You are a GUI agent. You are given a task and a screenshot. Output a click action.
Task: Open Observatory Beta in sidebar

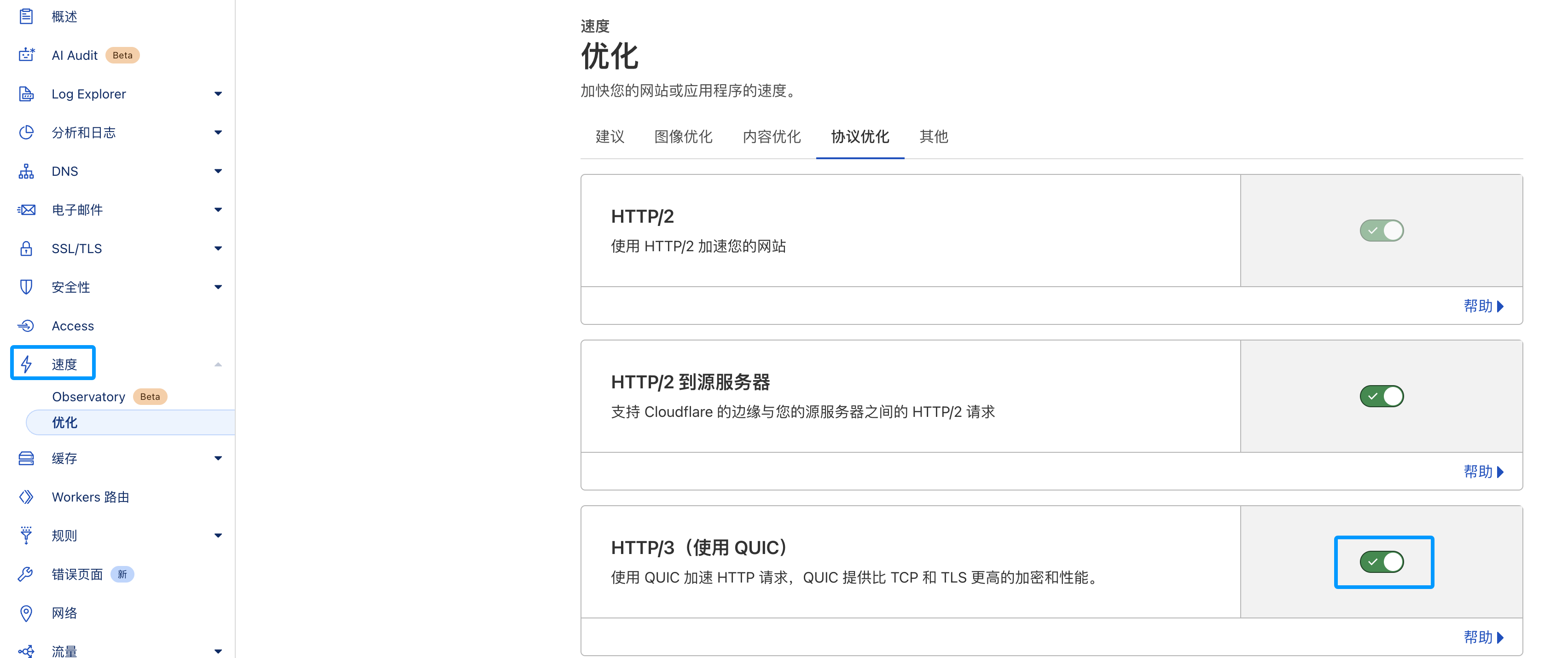tap(89, 397)
